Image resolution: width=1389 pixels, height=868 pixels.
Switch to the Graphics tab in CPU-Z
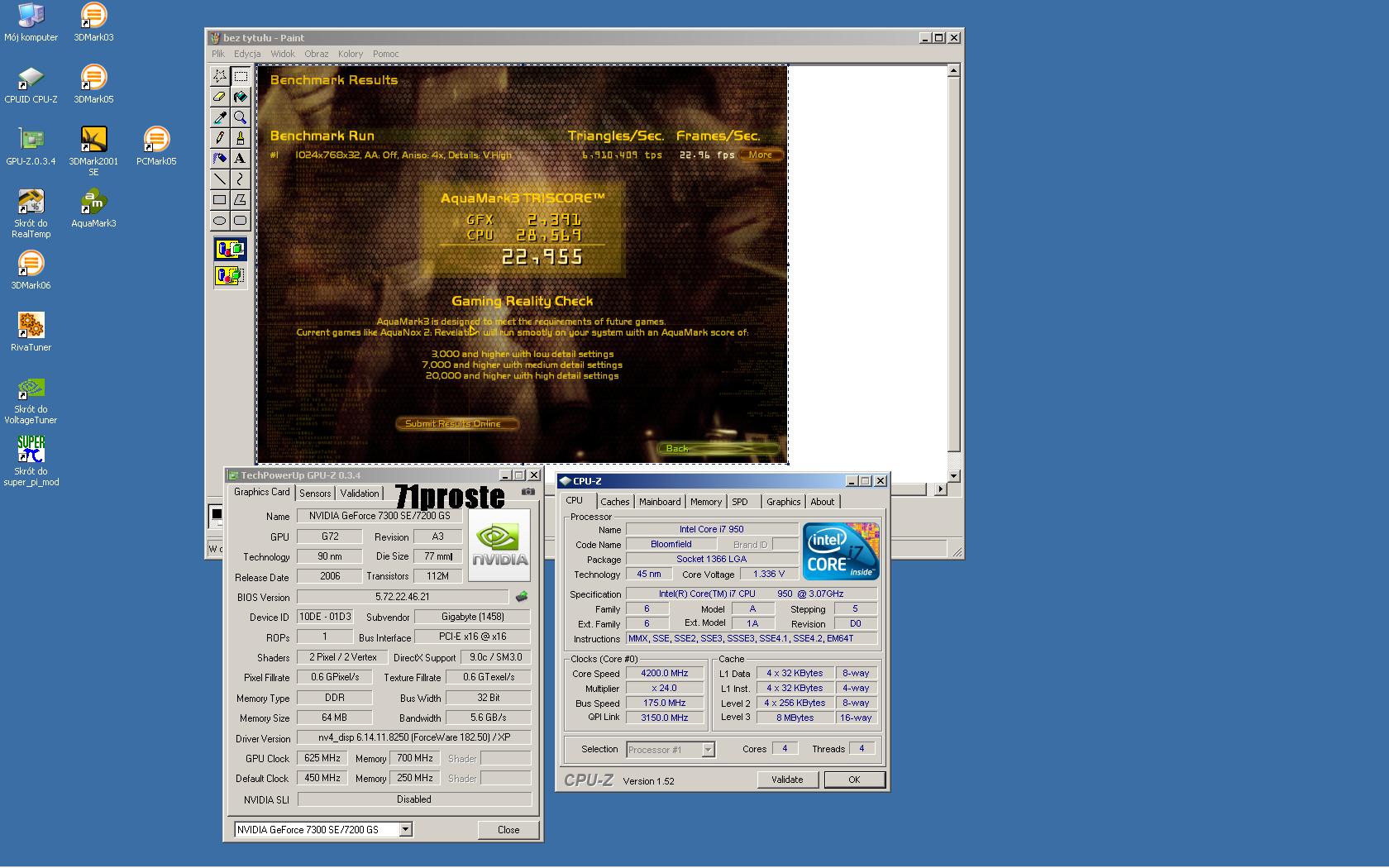point(784,502)
